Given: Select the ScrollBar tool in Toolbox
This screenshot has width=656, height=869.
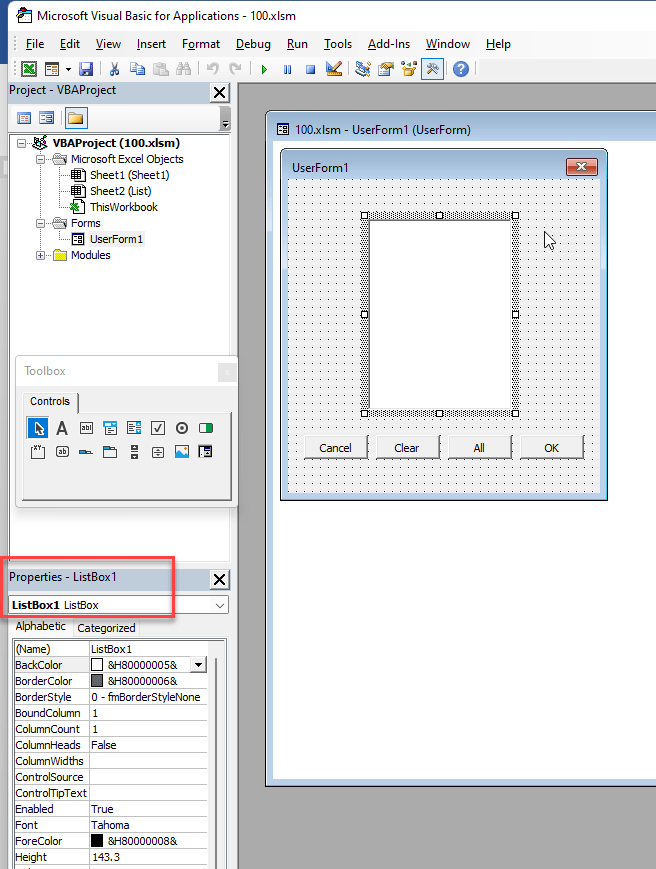Looking at the screenshot, I should pyautogui.click(x=134, y=452).
